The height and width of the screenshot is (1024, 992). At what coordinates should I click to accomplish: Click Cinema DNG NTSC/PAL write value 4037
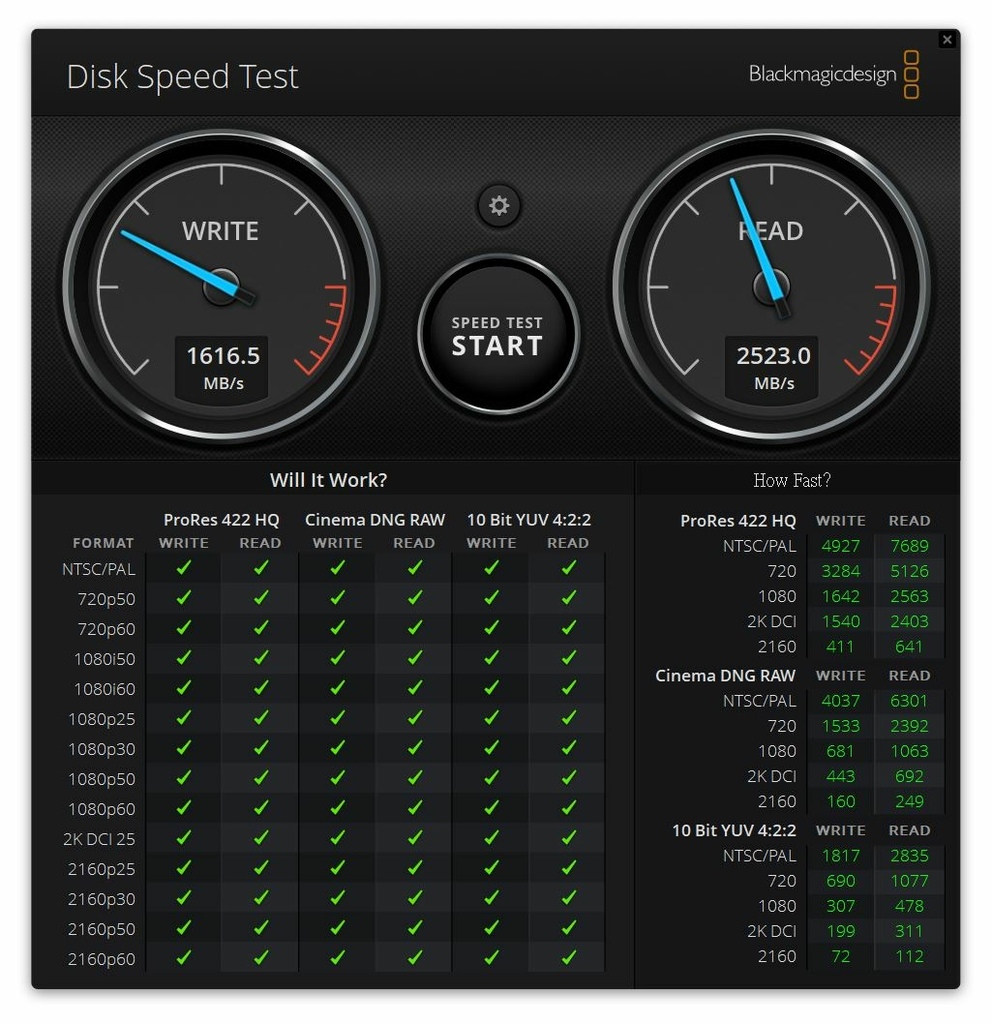click(840, 701)
